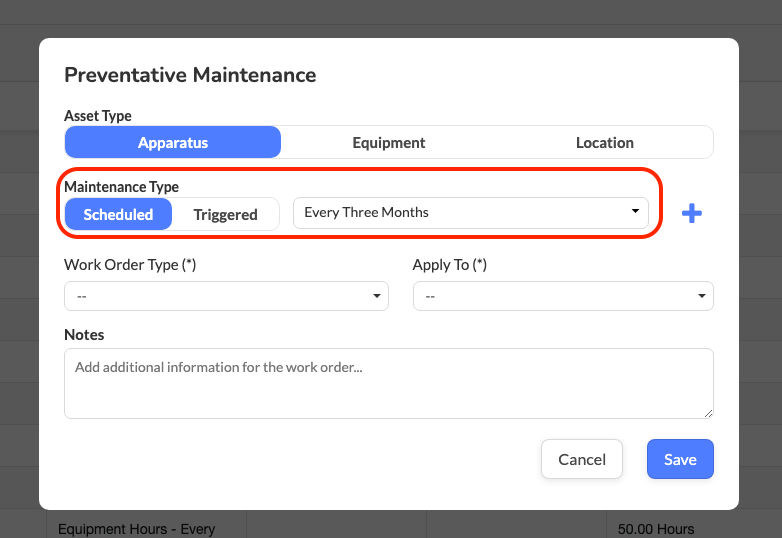Viewport: 782px width, 538px height.
Task: Select the Apparatus asset type
Action: click(173, 143)
